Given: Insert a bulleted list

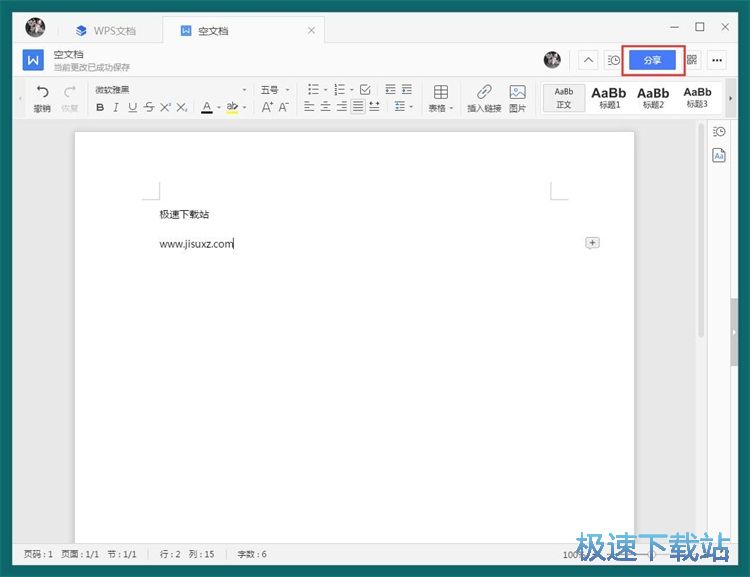Looking at the screenshot, I should (313, 89).
